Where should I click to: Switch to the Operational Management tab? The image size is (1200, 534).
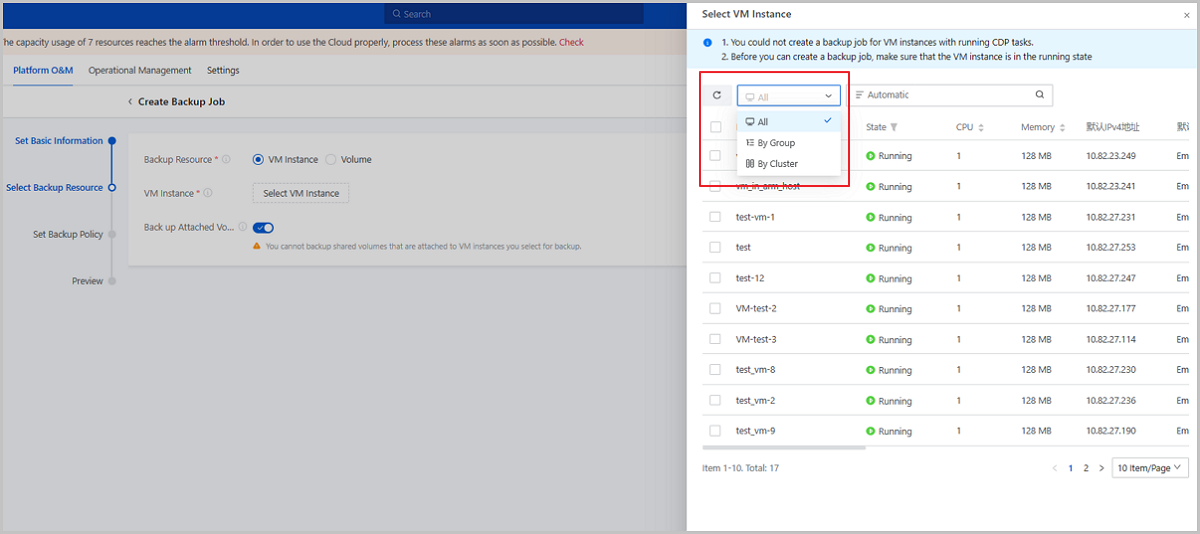140,70
